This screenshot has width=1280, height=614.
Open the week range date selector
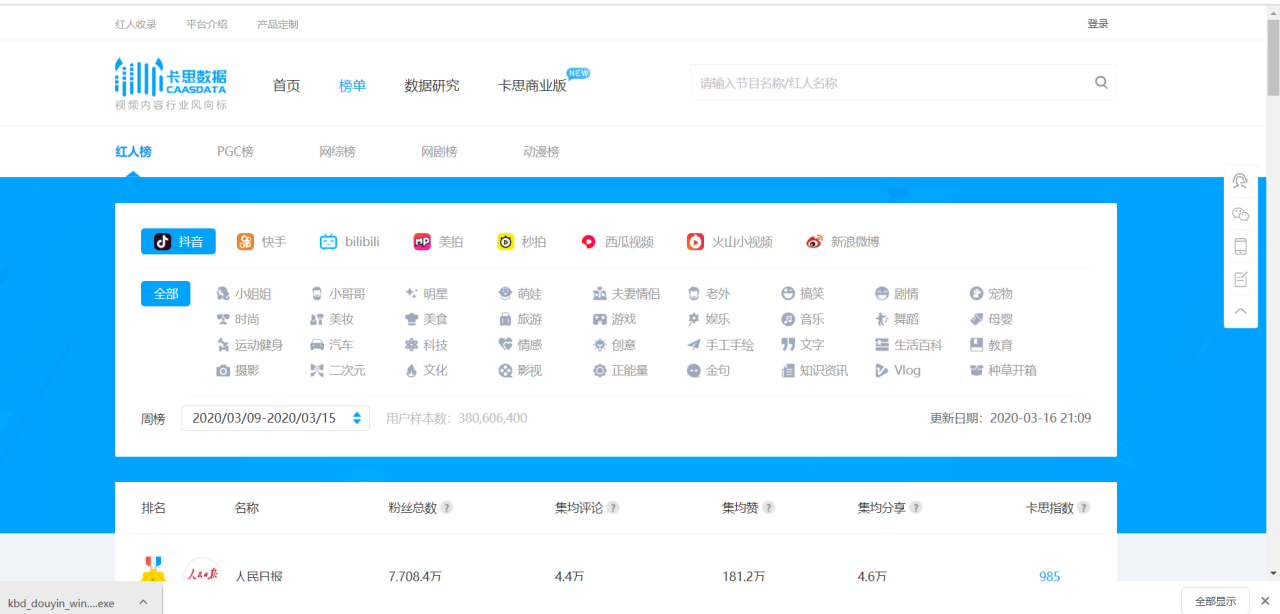click(275, 418)
